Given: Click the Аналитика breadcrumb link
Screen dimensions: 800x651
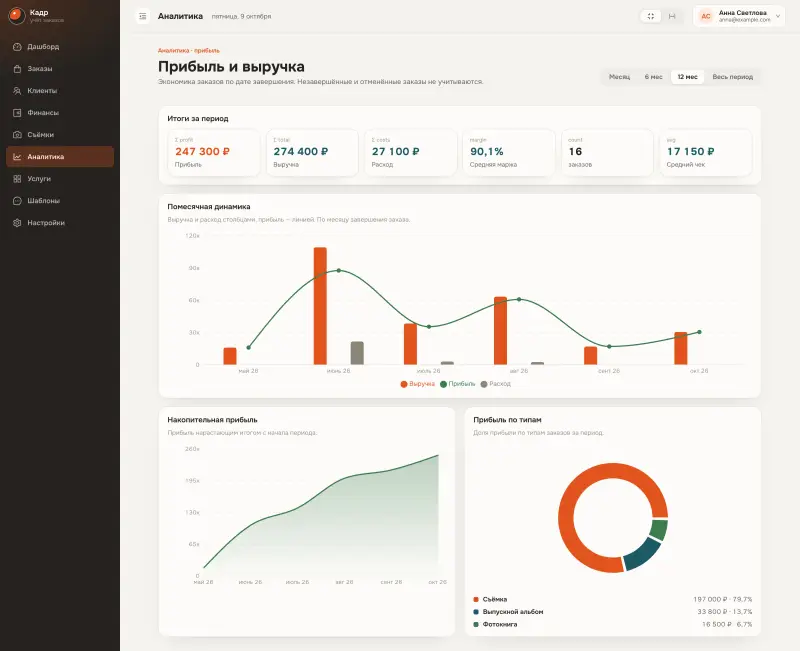Looking at the screenshot, I should point(173,51).
